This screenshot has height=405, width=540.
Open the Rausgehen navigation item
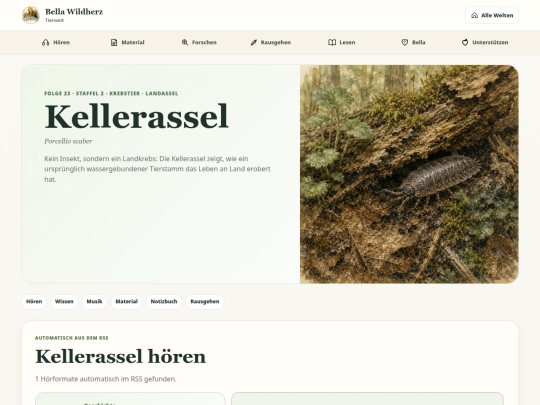(x=271, y=42)
